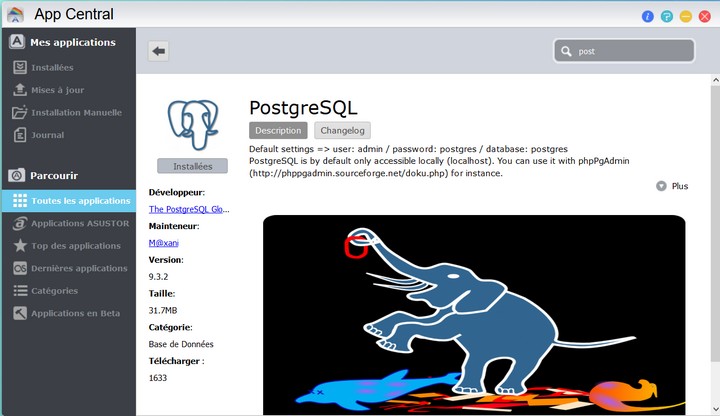Click the Plus text label

click(680, 186)
